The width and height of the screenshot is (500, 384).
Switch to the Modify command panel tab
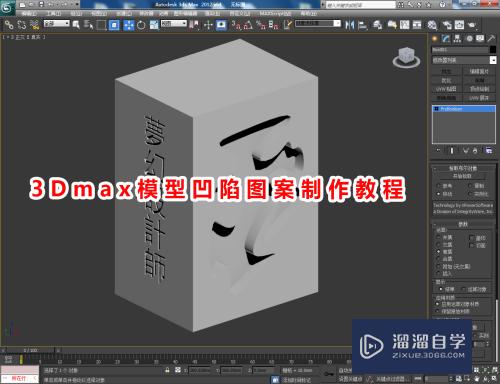click(446, 39)
